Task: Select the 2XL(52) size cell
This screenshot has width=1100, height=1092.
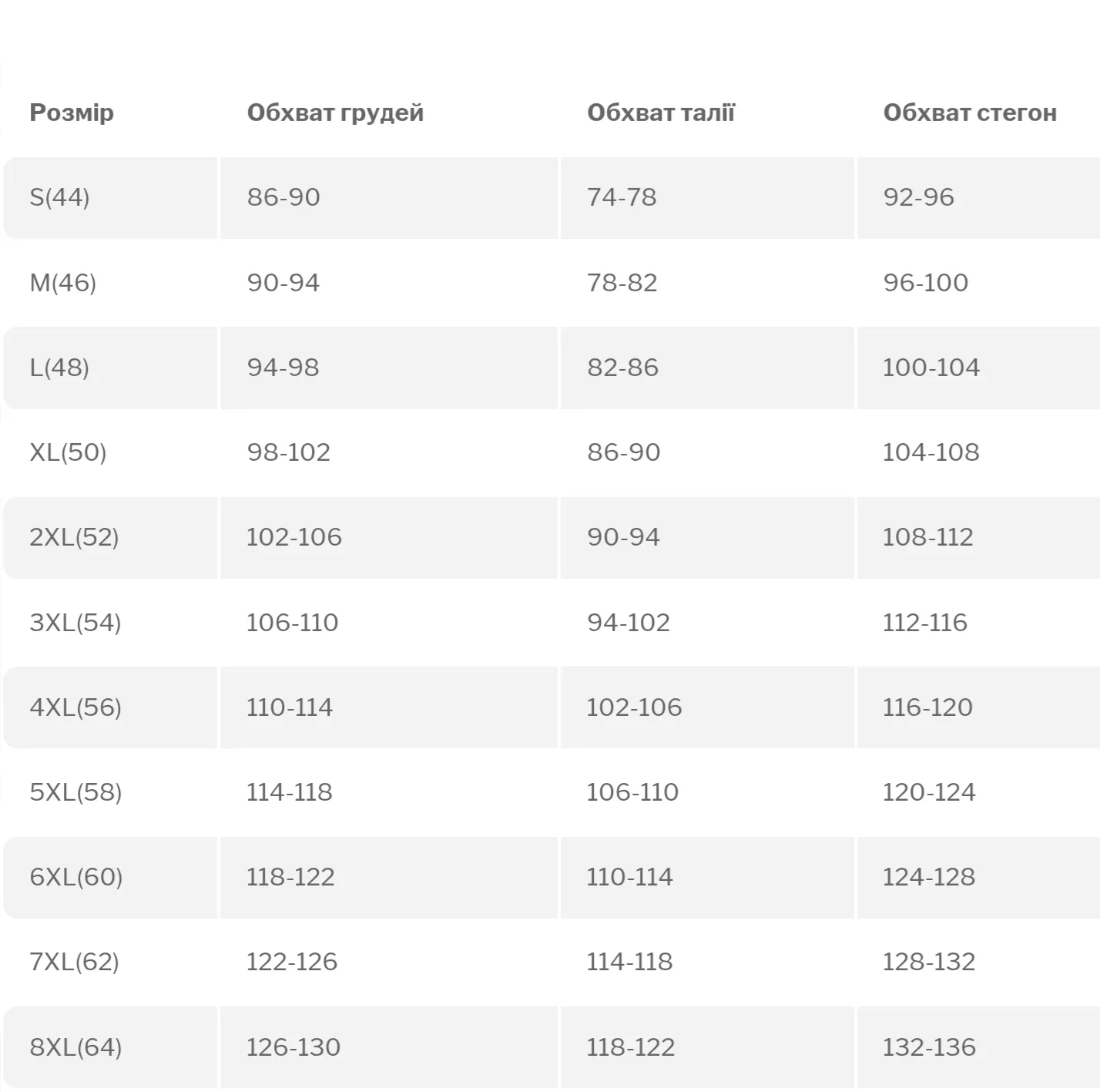Action: click(74, 537)
